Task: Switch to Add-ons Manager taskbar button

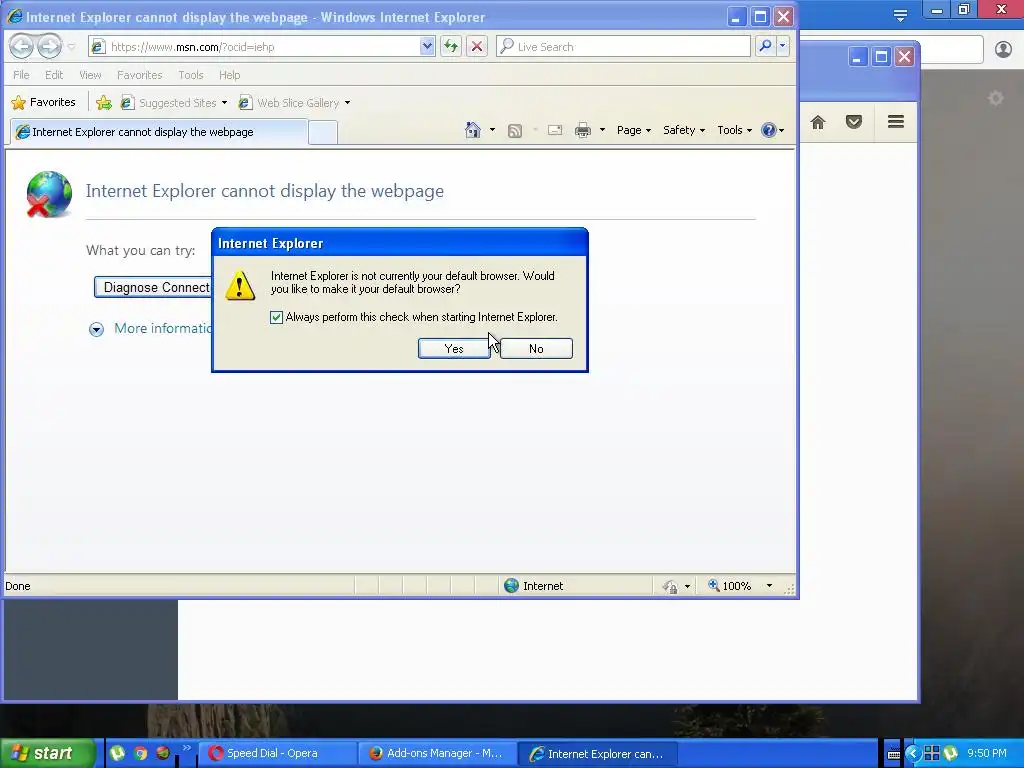Action: [438, 754]
